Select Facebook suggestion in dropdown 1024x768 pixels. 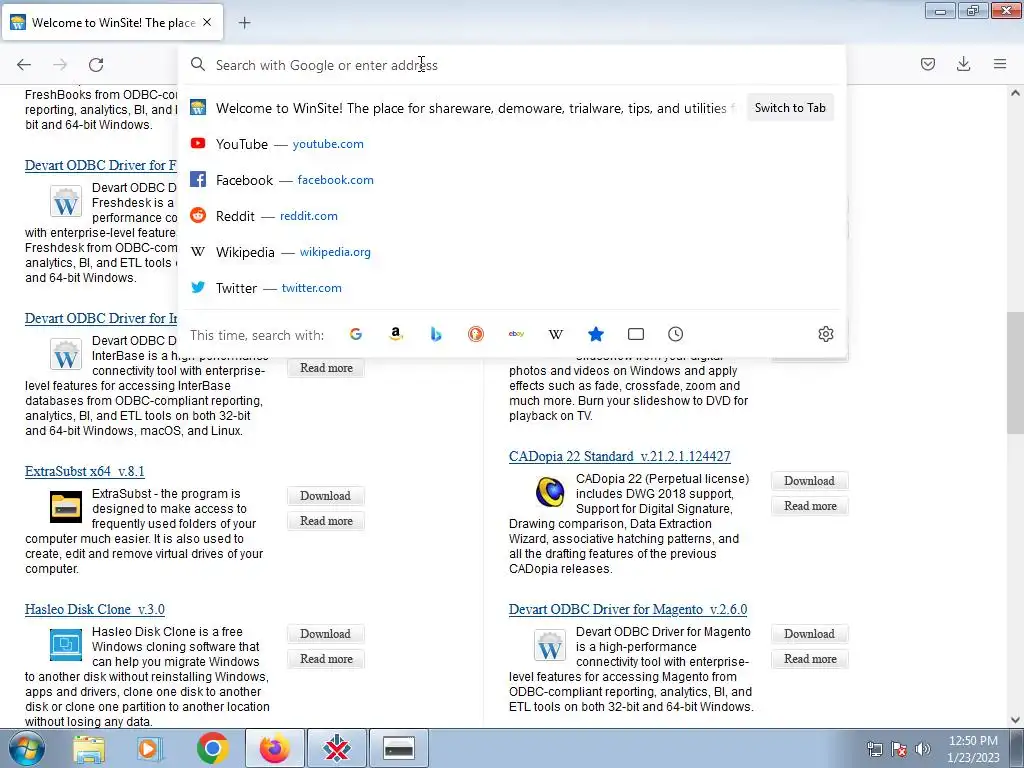pyautogui.click(x=512, y=180)
